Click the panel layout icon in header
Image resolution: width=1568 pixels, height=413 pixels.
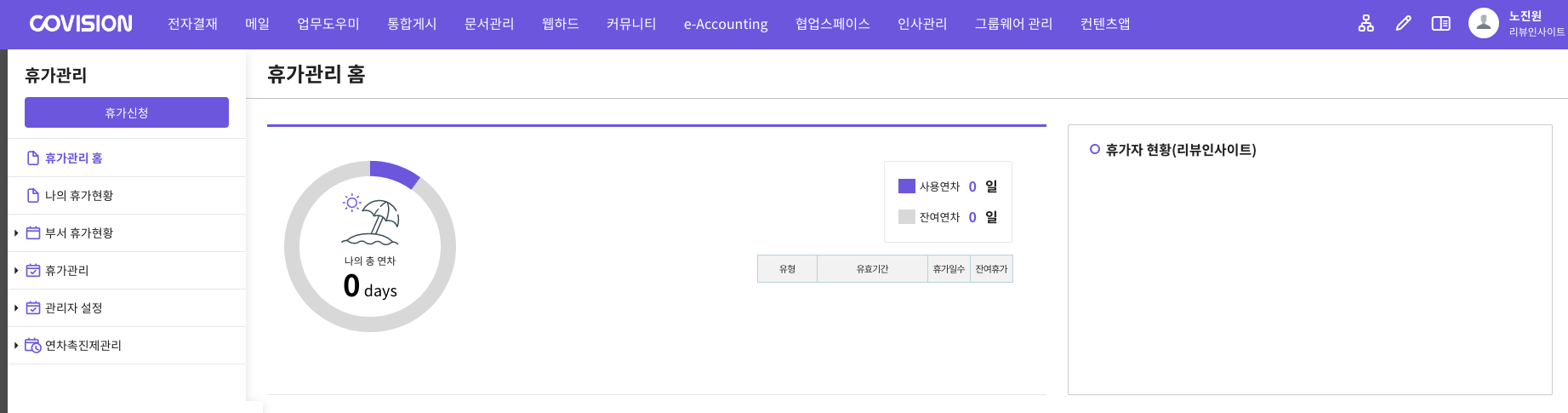pyautogui.click(x=1440, y=24)
